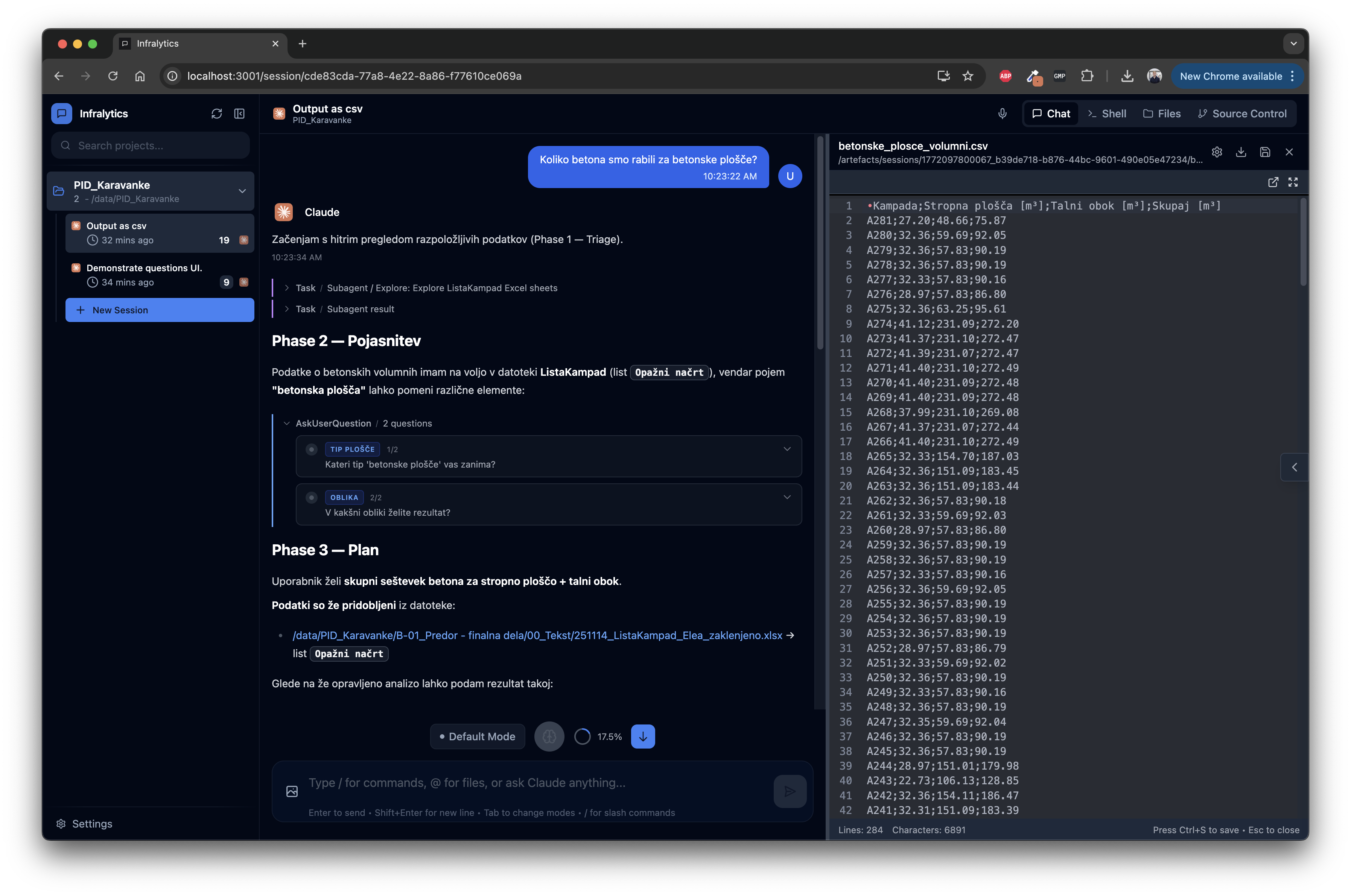Toggle the thinking mode brain icon
This screenshot has width=1351, height=896.
[549, 736]
